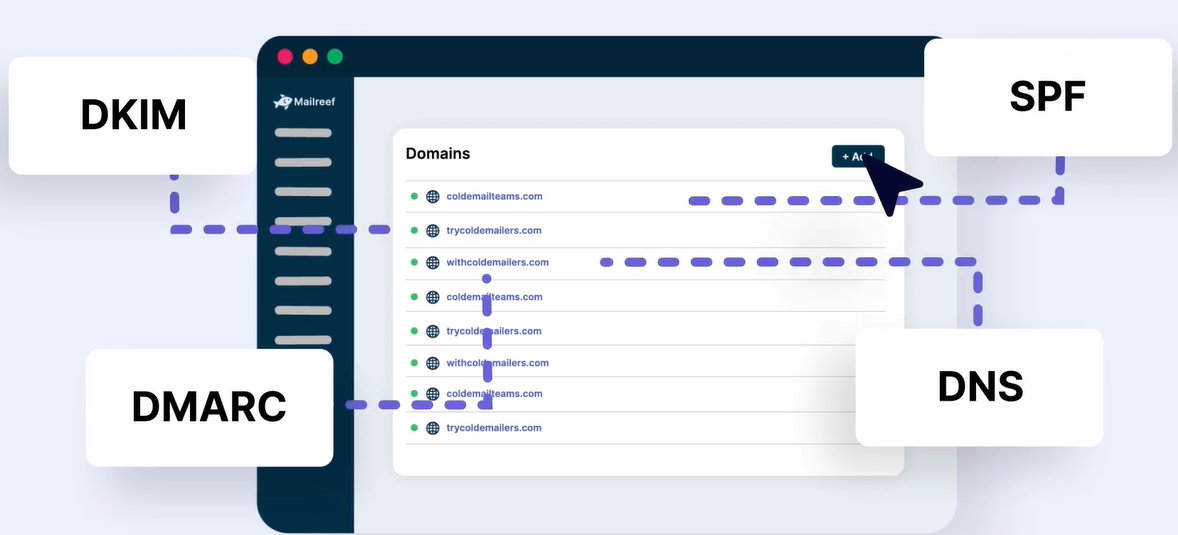
Task: Click the + Add button in Domains panel
Action: coord(858,156)
